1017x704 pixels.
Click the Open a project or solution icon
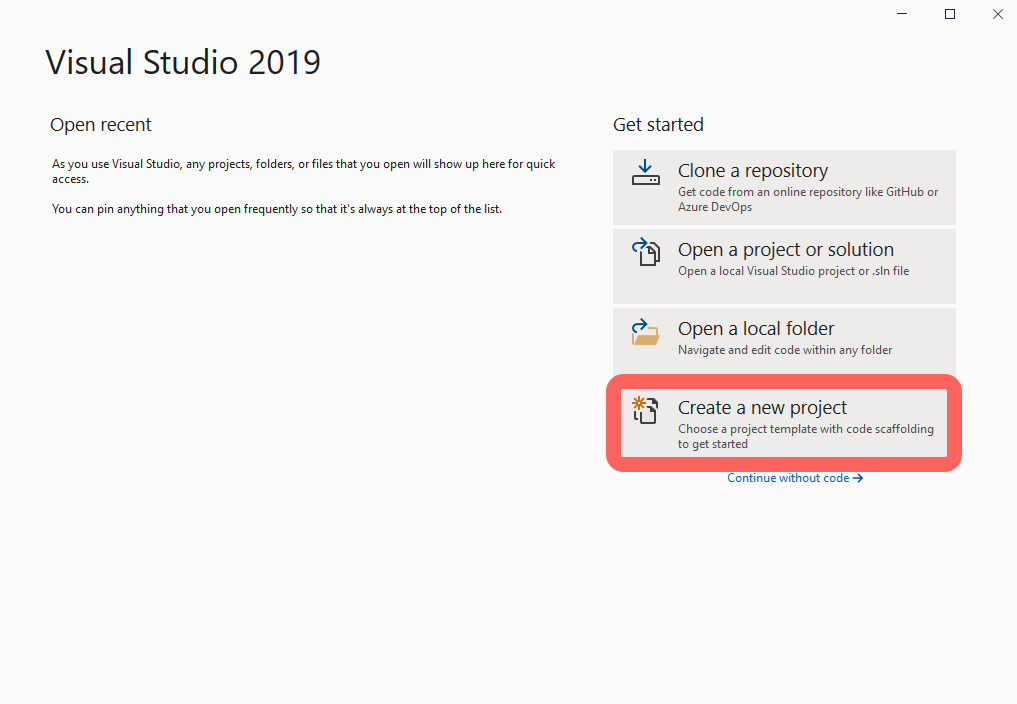(x=645, y=252)
